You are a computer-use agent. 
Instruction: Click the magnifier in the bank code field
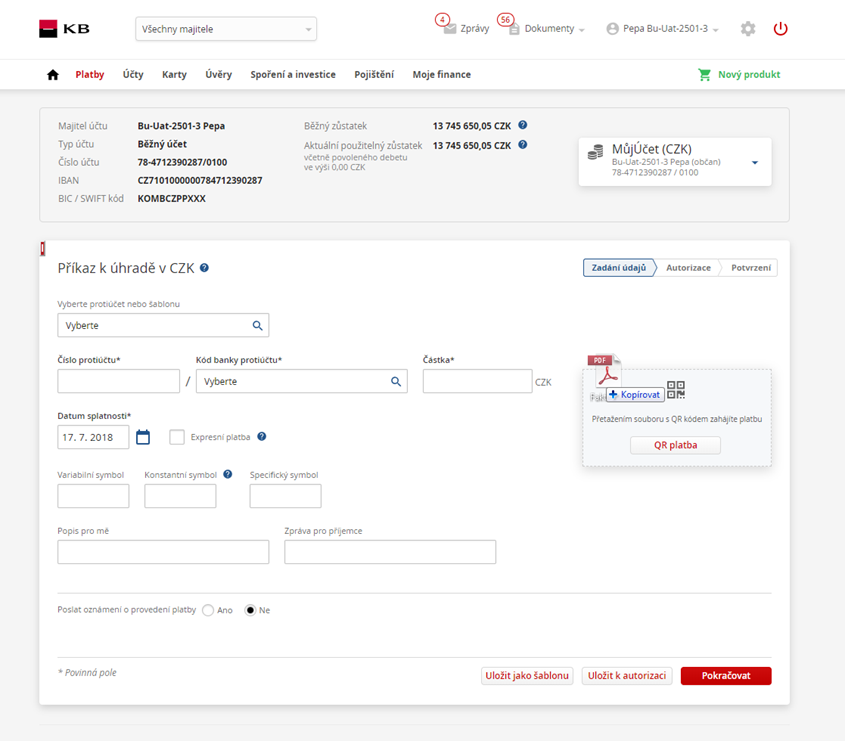(x=396, y=382)
